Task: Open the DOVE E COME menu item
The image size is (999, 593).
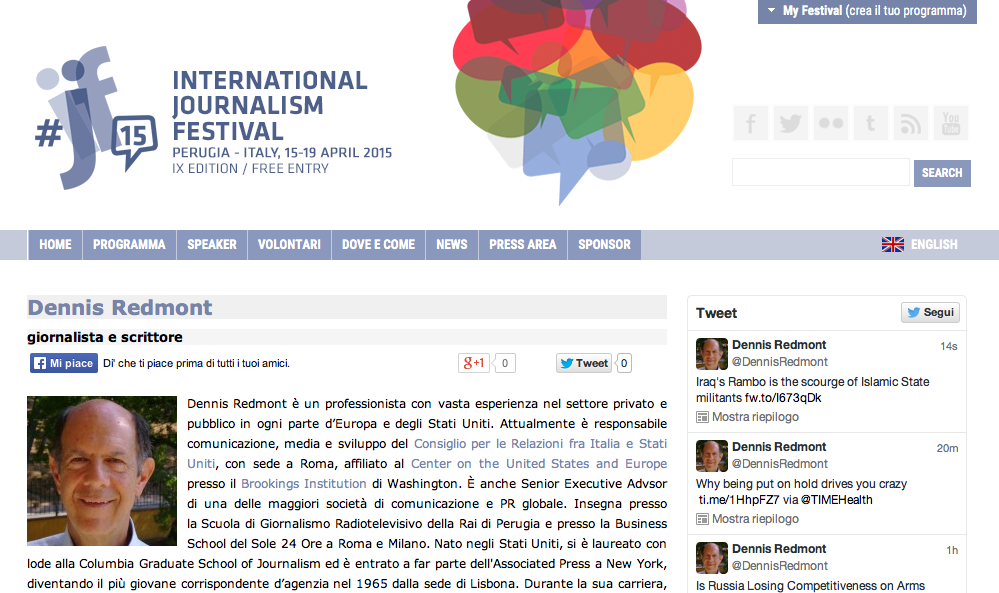Action: pyautogui.click(x=378, y=245)
